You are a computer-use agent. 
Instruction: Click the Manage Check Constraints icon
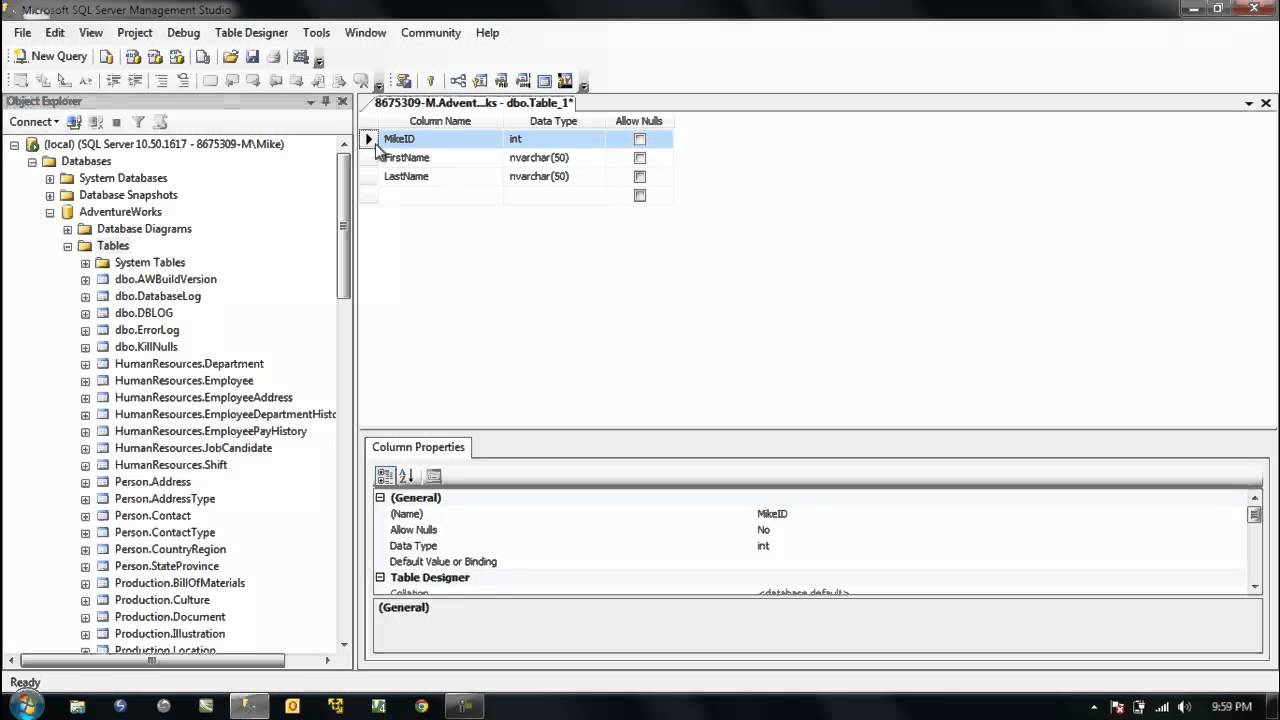[544, 81]
